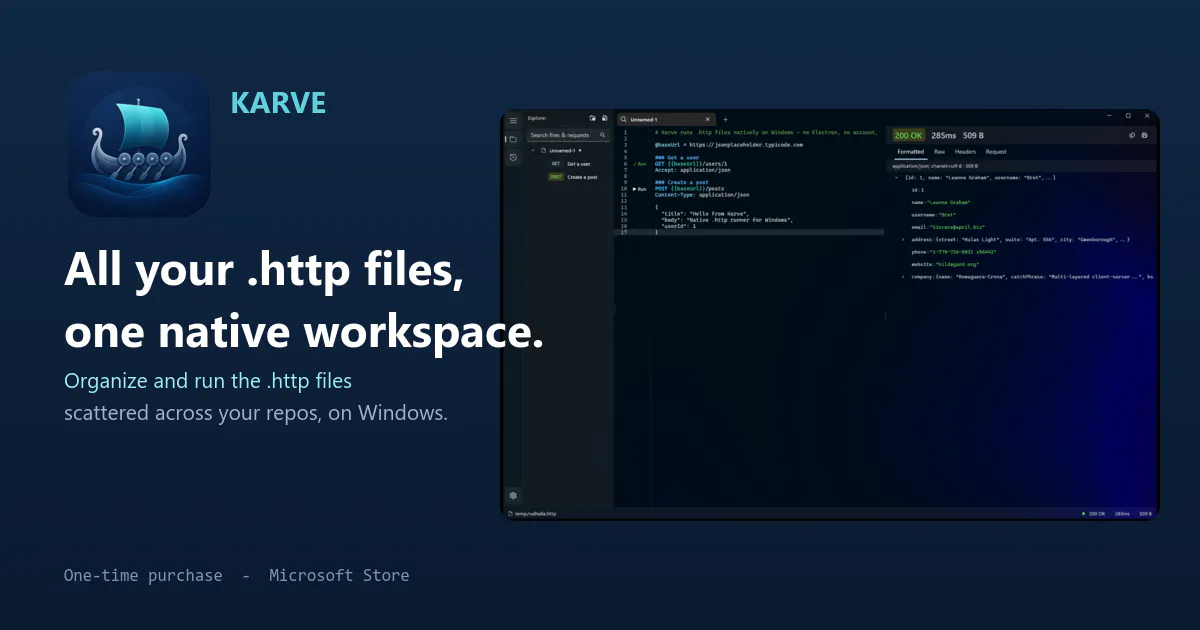The image size is (1200, 630).
Task: Copy the response with copy icon
Action: pyautogui.click(x=1132, y=135)
